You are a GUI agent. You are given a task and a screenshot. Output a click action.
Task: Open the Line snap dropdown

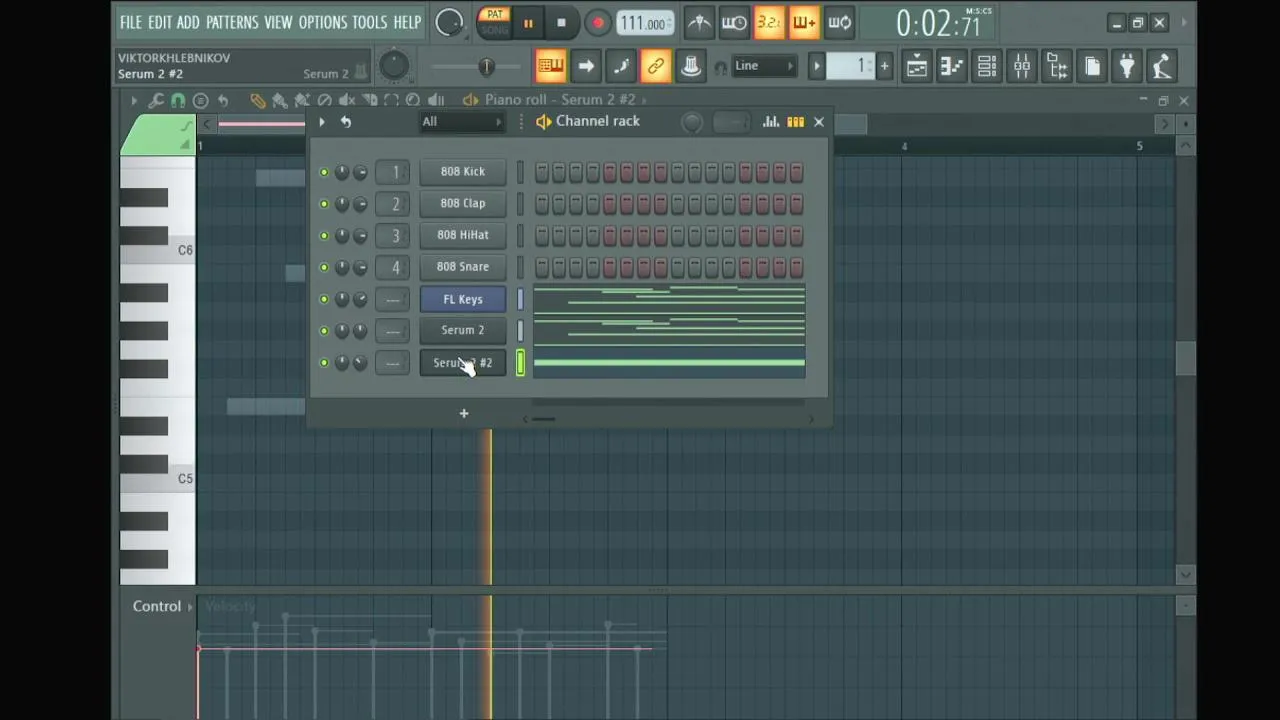pyautogui.click(x=764, y=66)
